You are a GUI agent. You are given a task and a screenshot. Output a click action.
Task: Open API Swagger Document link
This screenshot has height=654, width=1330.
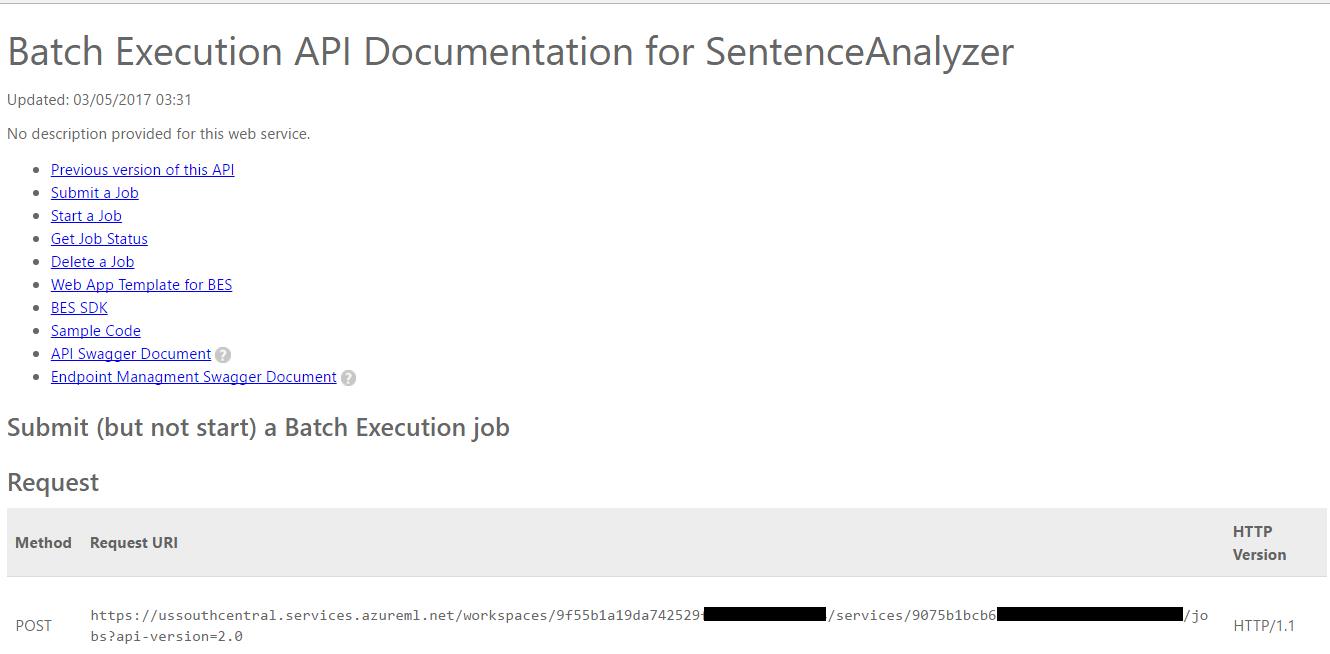point(131,354)
